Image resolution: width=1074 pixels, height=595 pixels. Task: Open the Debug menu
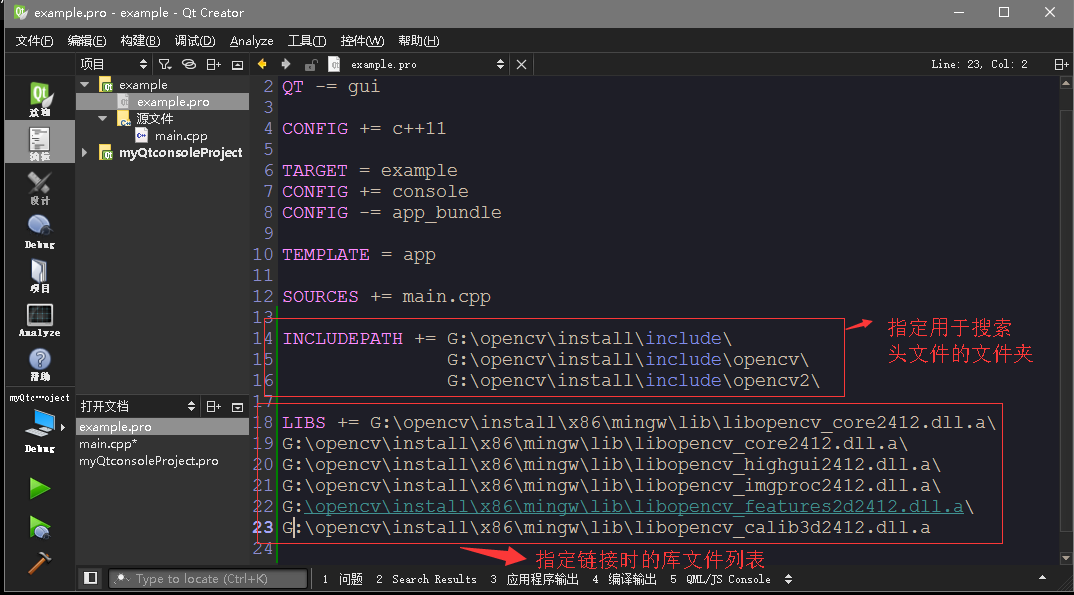pos(195,41)
